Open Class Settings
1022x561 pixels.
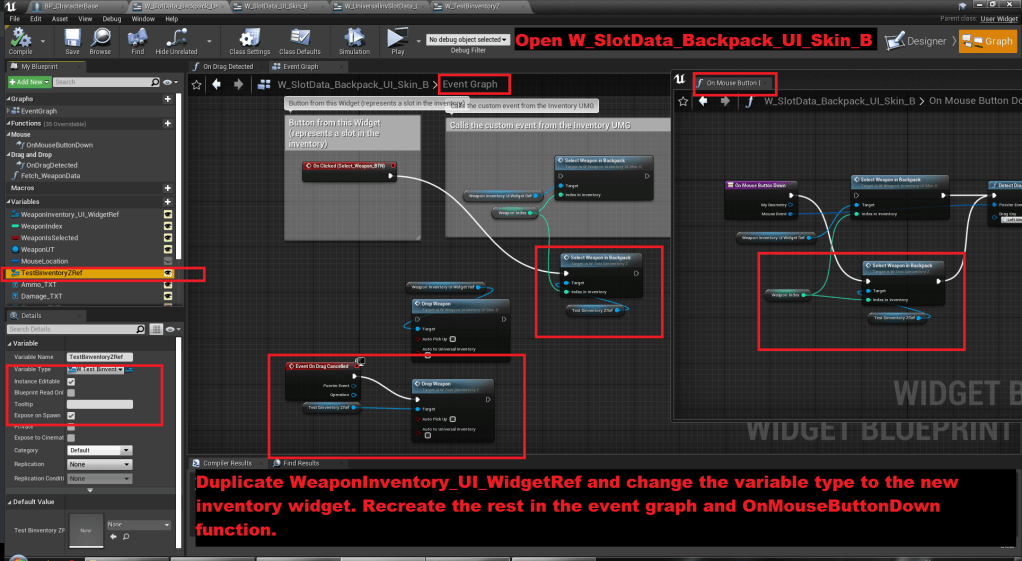[249, 41]
